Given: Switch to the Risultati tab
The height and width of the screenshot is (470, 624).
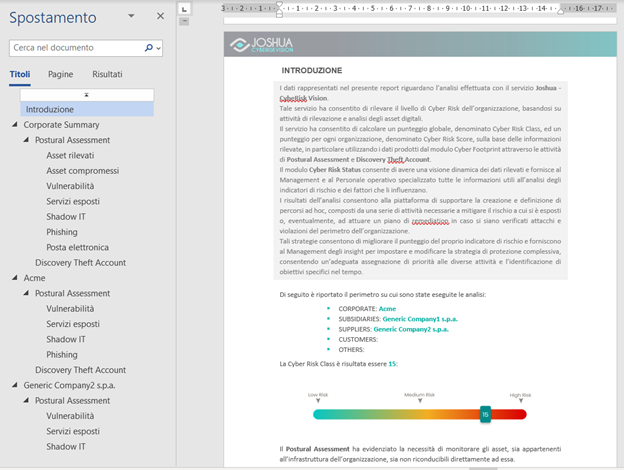Looking at the screenshot, I should tap(107, 74).
